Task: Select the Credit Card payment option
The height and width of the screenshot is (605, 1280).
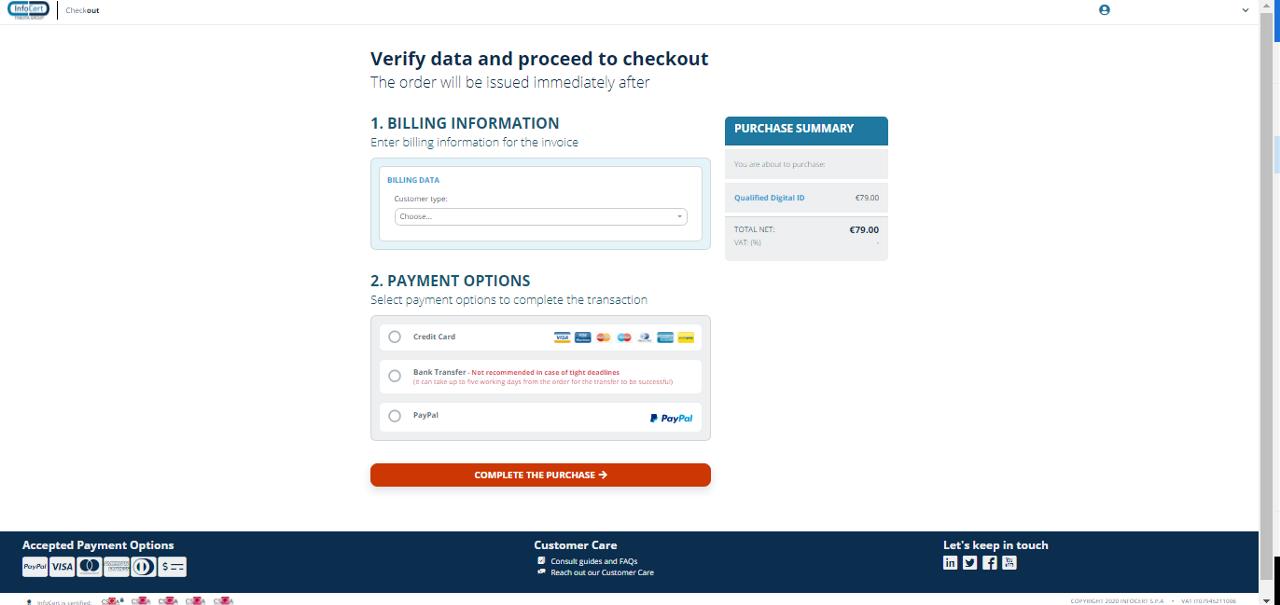Action: point(394,337)
